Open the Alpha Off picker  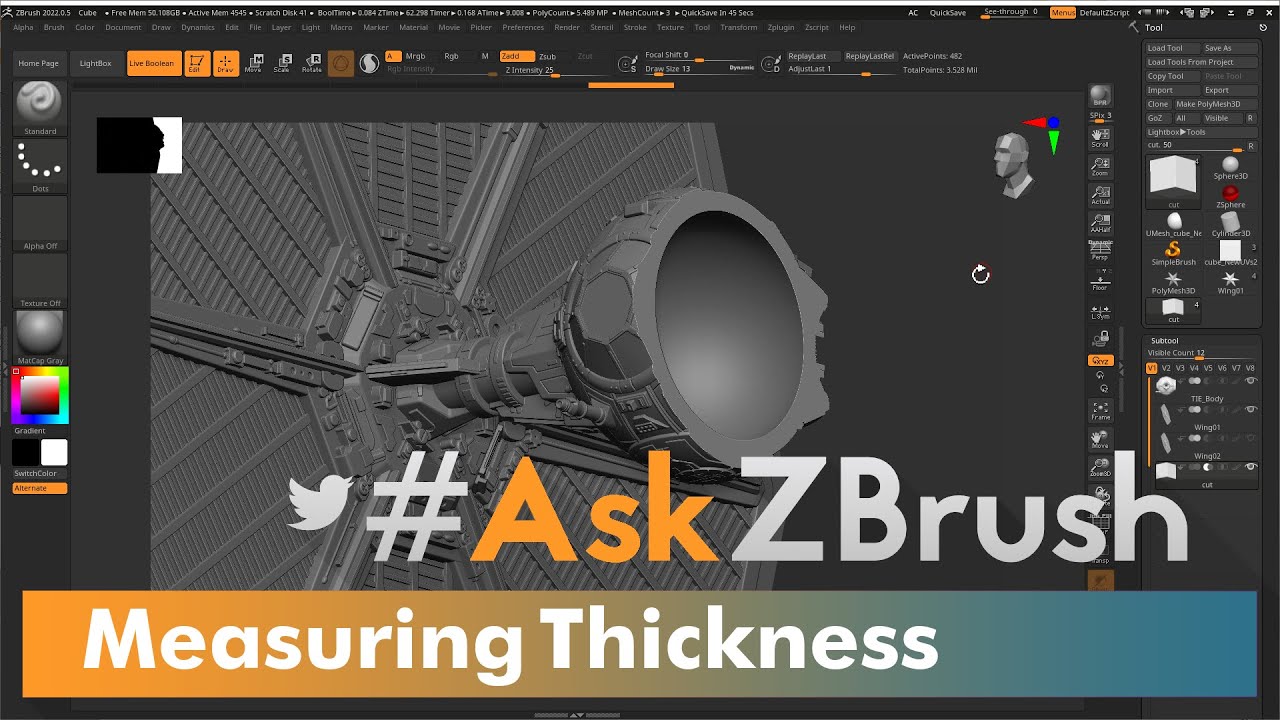coord(40,223)
